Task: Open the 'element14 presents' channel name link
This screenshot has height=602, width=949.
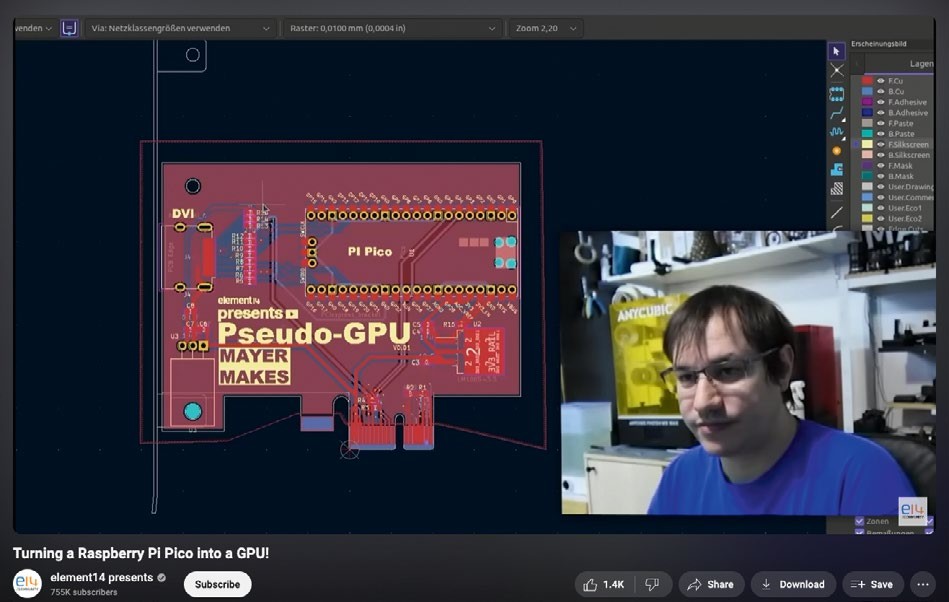Action: [102, 577]
